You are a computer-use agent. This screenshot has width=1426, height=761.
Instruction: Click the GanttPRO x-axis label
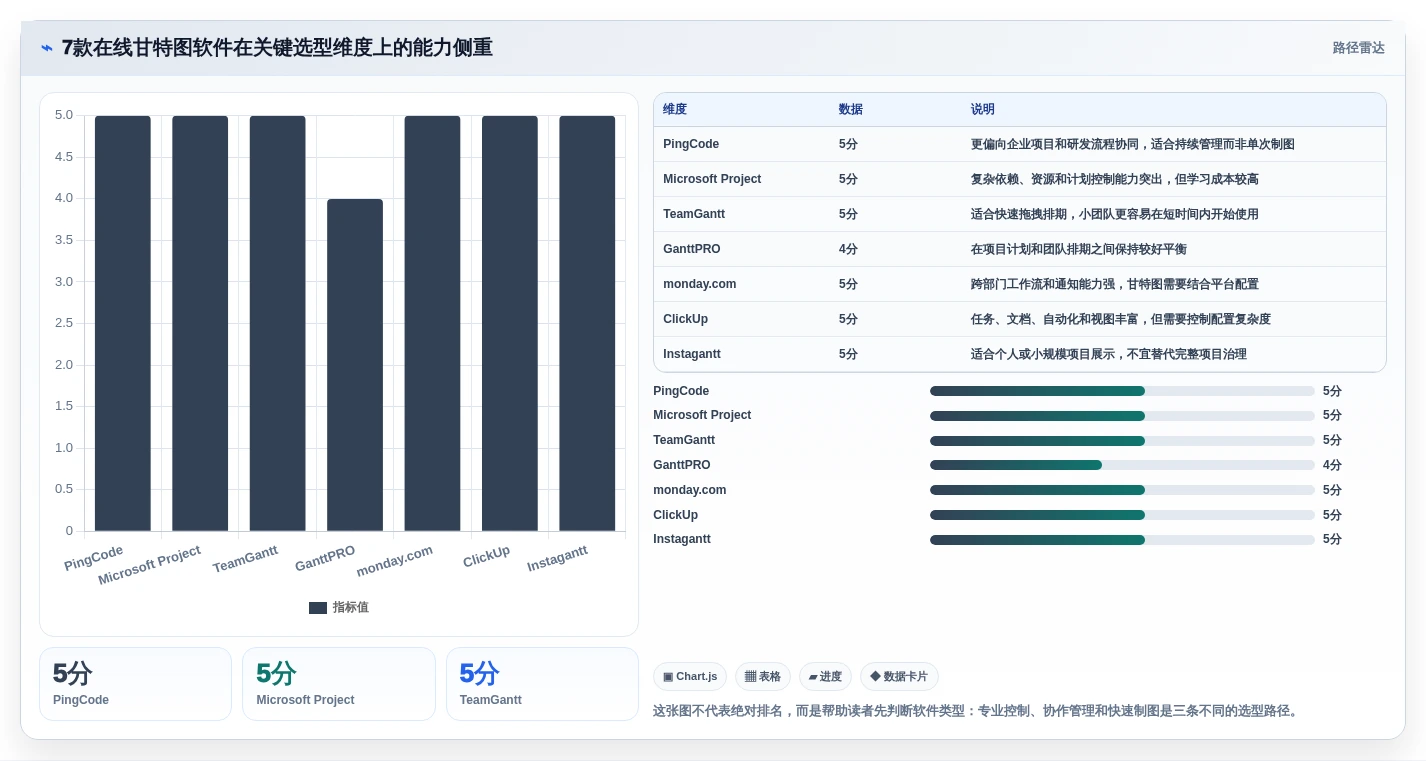coord(325,559)
